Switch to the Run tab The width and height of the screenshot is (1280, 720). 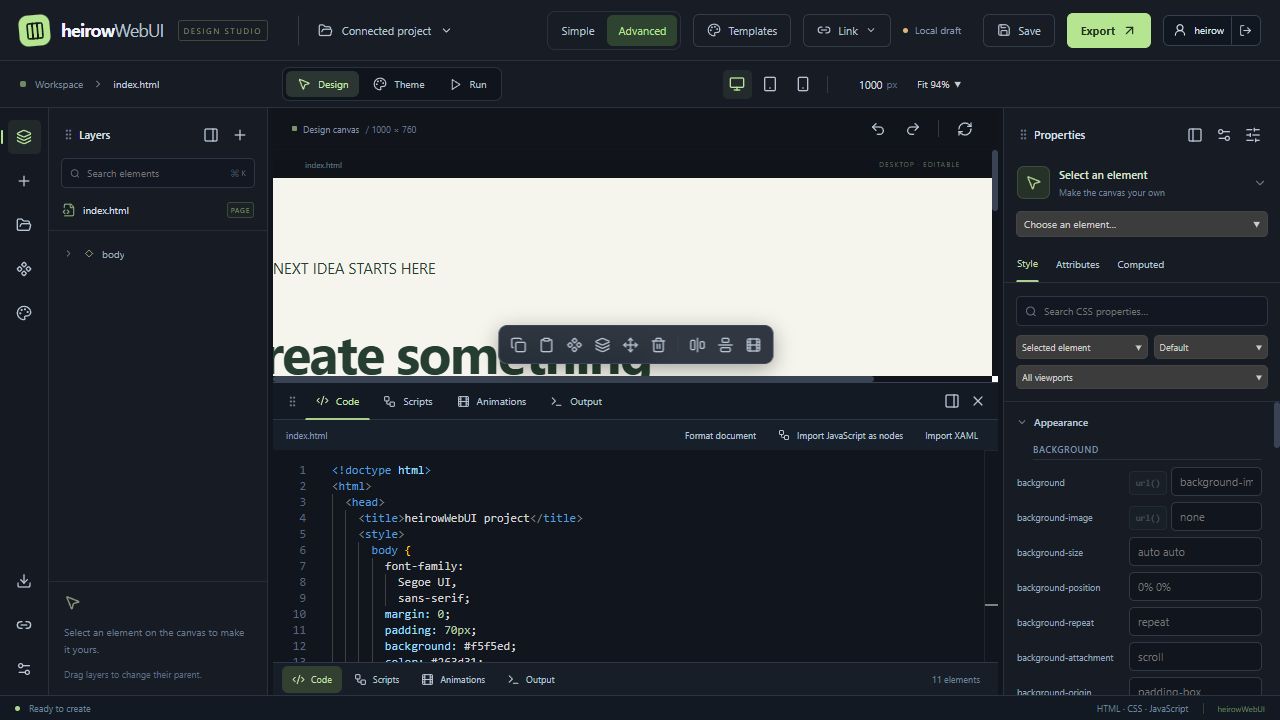(468, 85)
